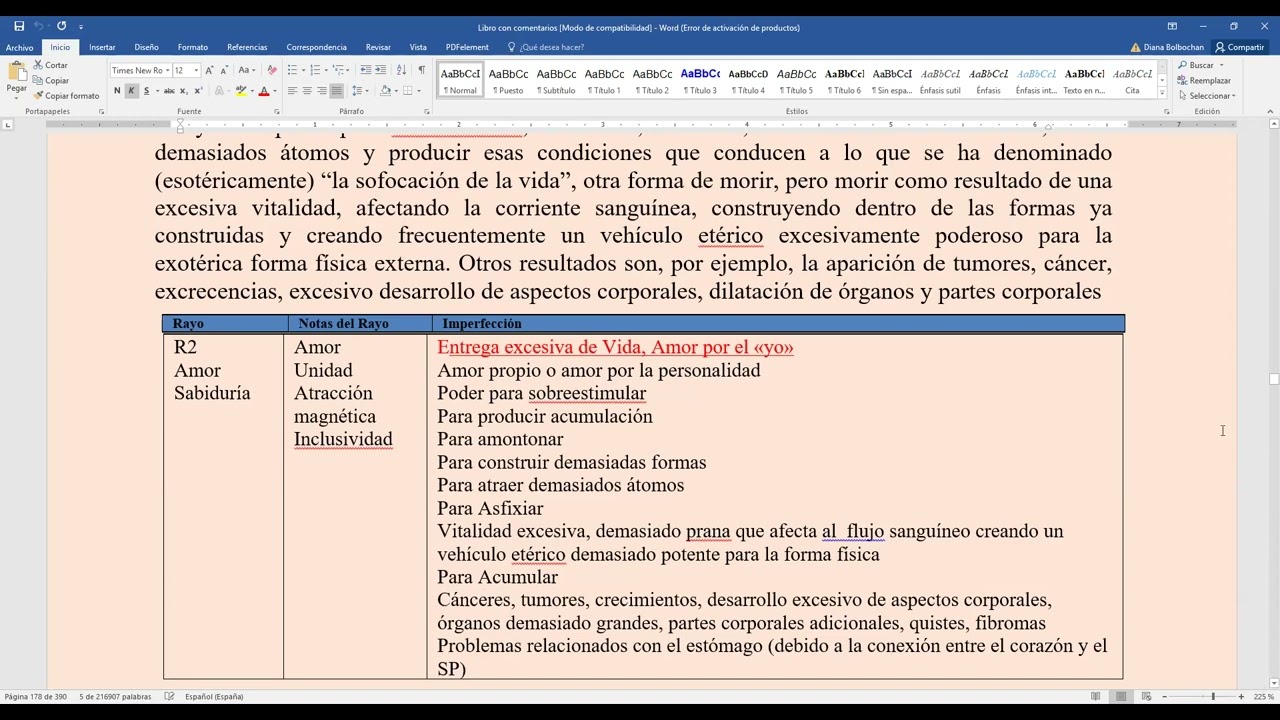Toggle show paragraph marks (pilcrow)
This screenshot has width=1280, height=720.
[421, 70]
